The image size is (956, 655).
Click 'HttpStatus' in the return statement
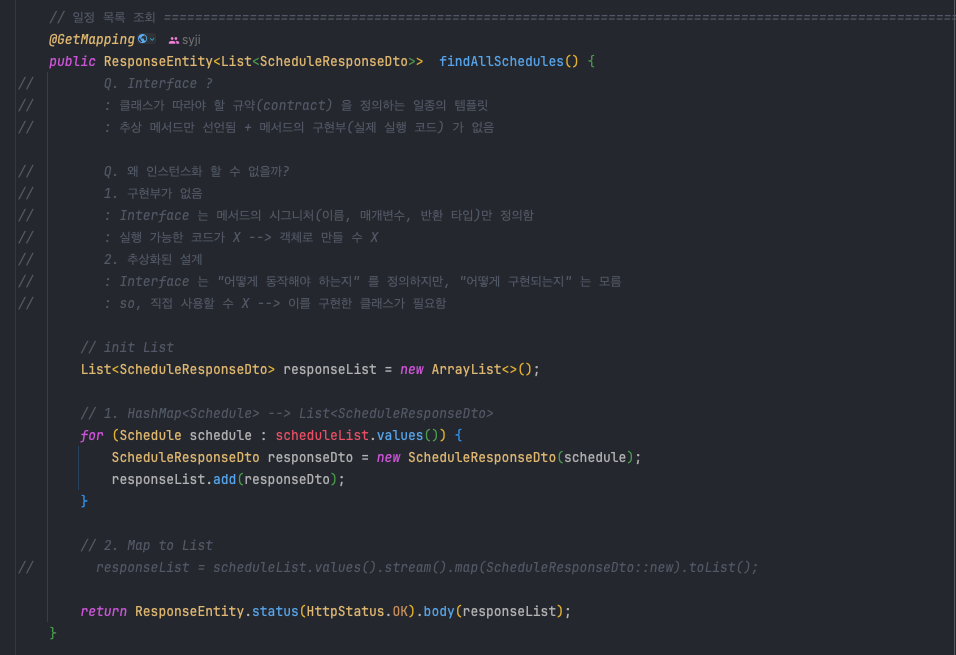click(x=345, y=611)
